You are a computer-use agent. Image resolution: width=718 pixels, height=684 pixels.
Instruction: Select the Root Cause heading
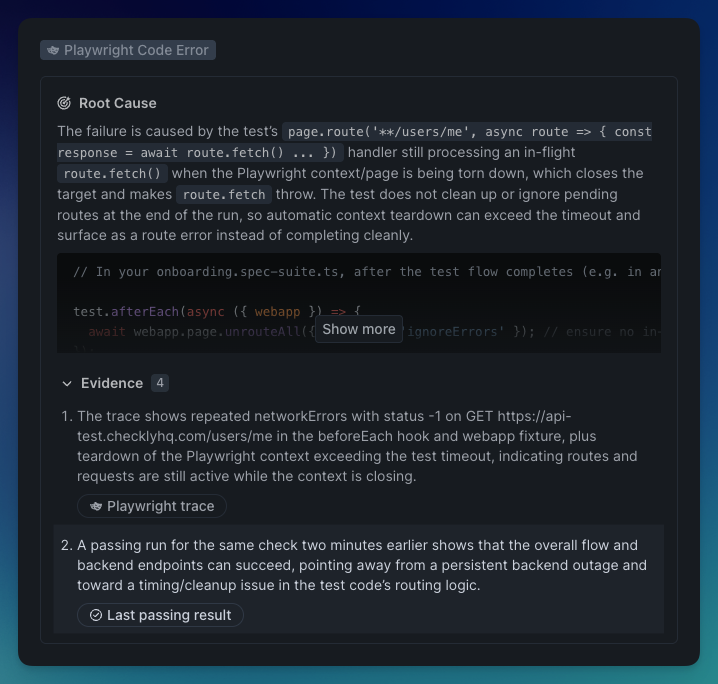pos(118,103)
